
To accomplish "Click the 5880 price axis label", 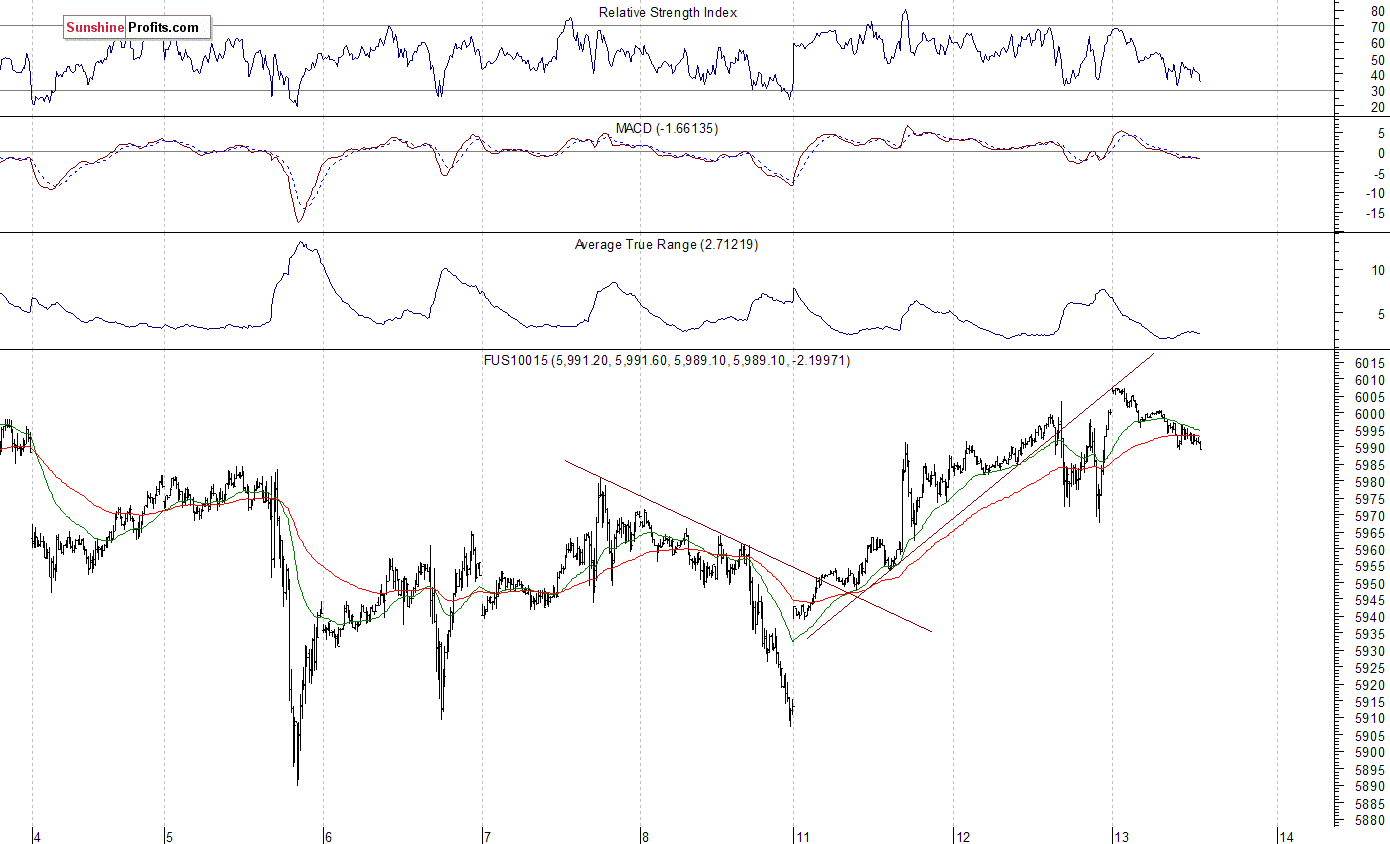I will [1371, 820].
